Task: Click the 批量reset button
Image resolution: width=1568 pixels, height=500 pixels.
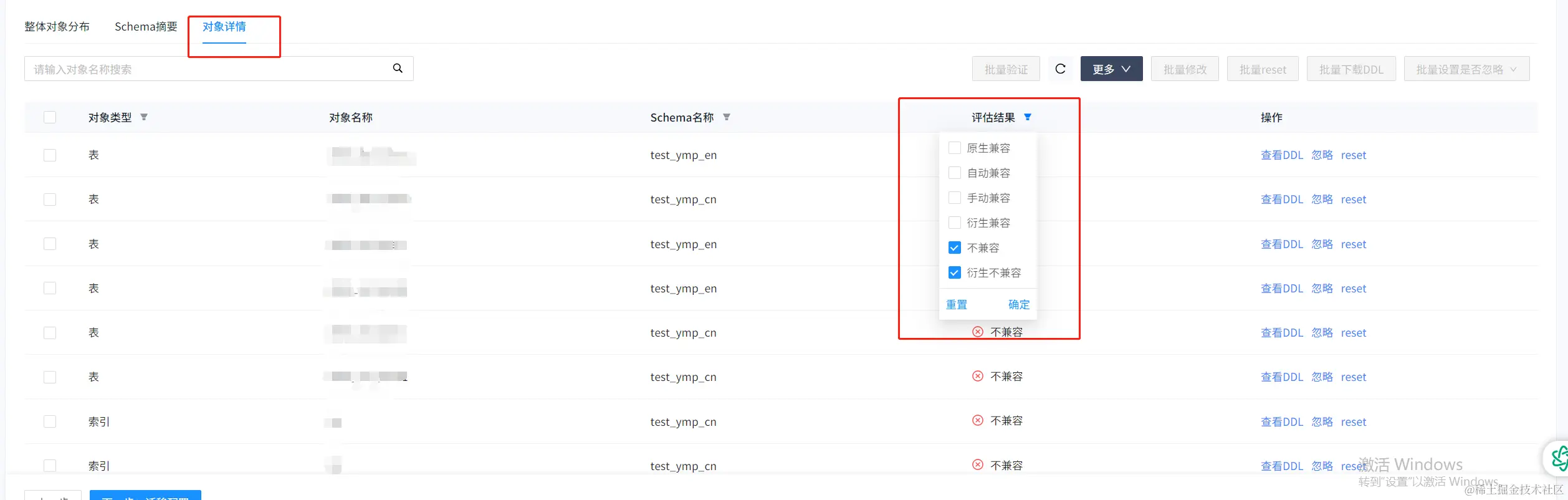Action: (1263, 69)
